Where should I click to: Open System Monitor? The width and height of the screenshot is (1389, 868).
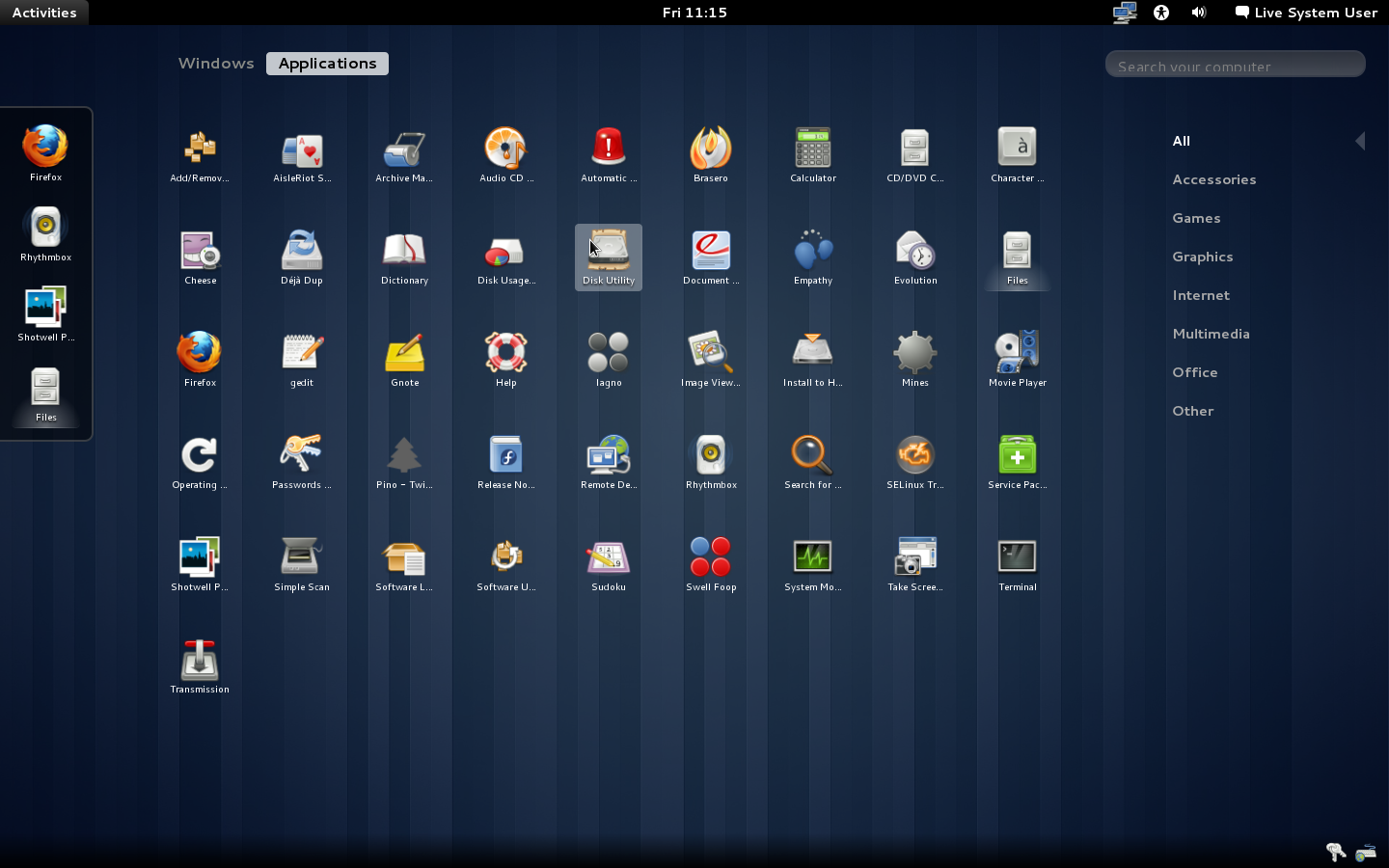tap(813, 565)
